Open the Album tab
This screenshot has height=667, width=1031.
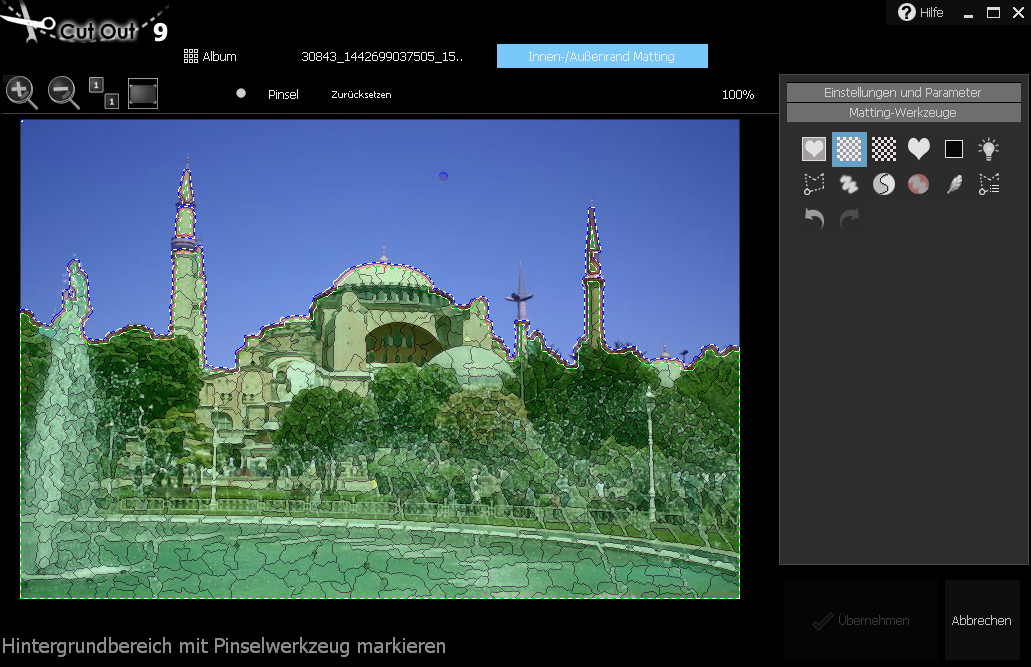pyautogui.click(x=210, y=57)
